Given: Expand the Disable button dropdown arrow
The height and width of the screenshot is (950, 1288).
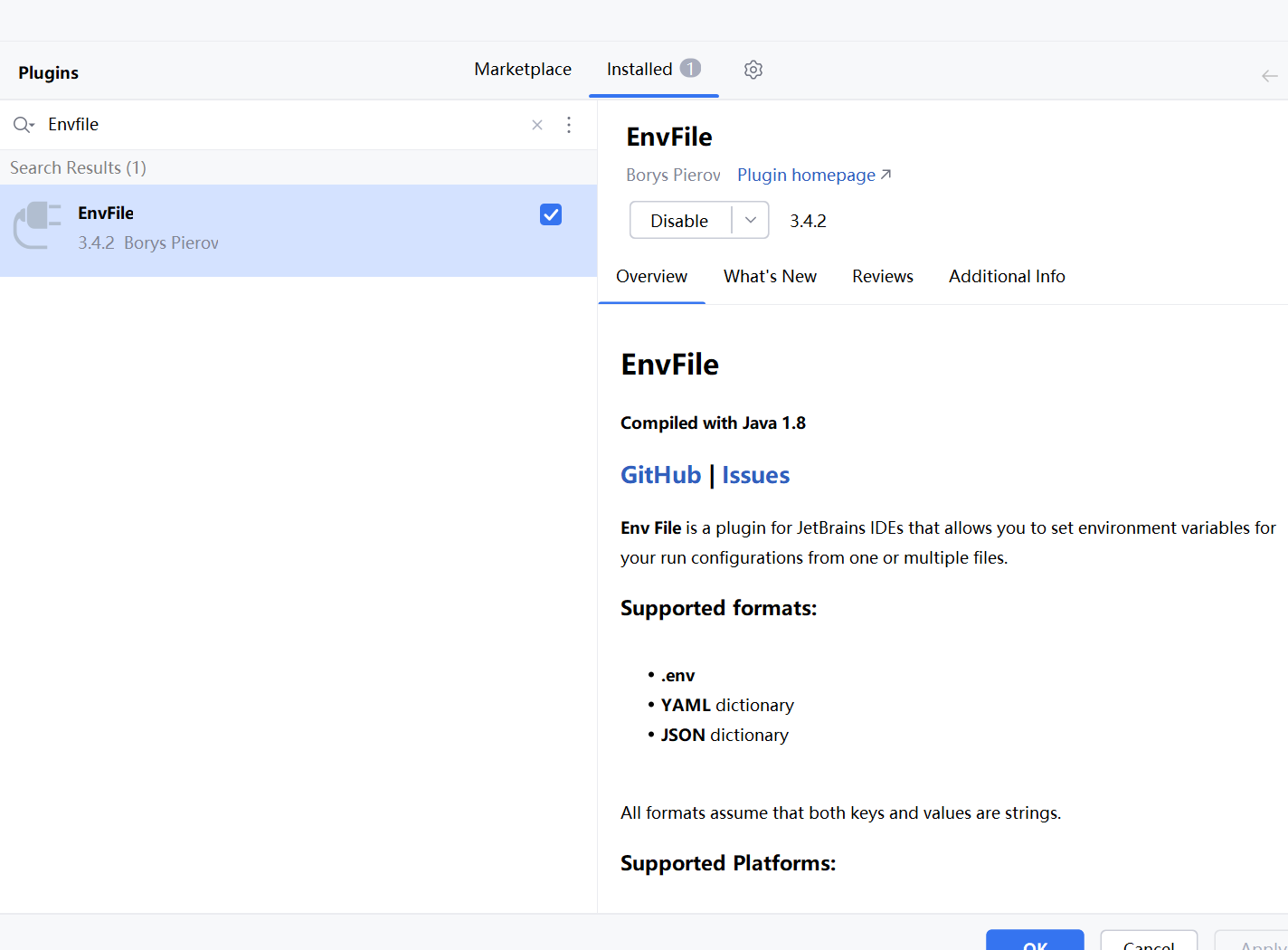Looking at the screenshot, I should 751,220.
